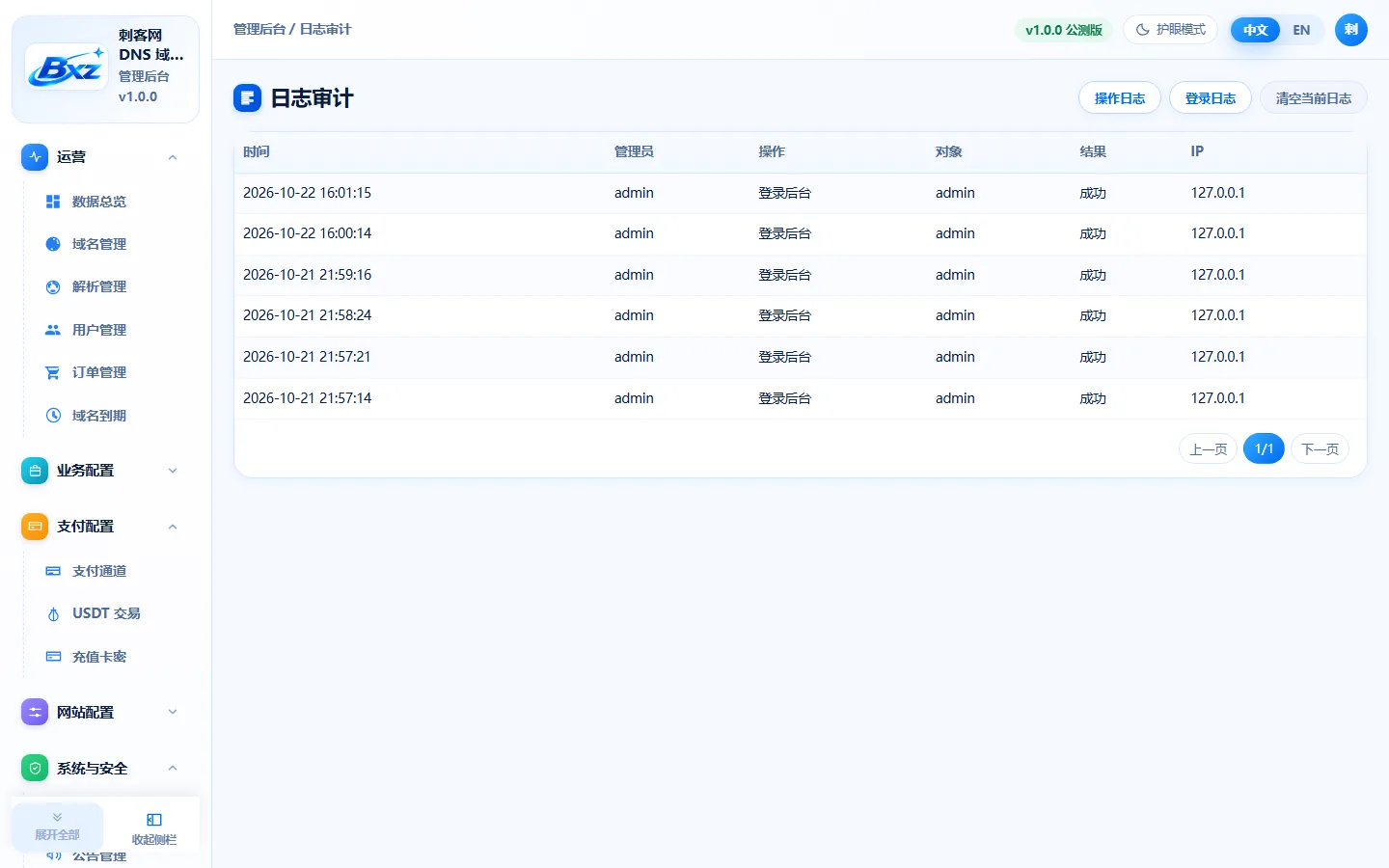Click the 1/1 page indicator
Viewport: 1389px width, 868px height.
click(1265, 449)
